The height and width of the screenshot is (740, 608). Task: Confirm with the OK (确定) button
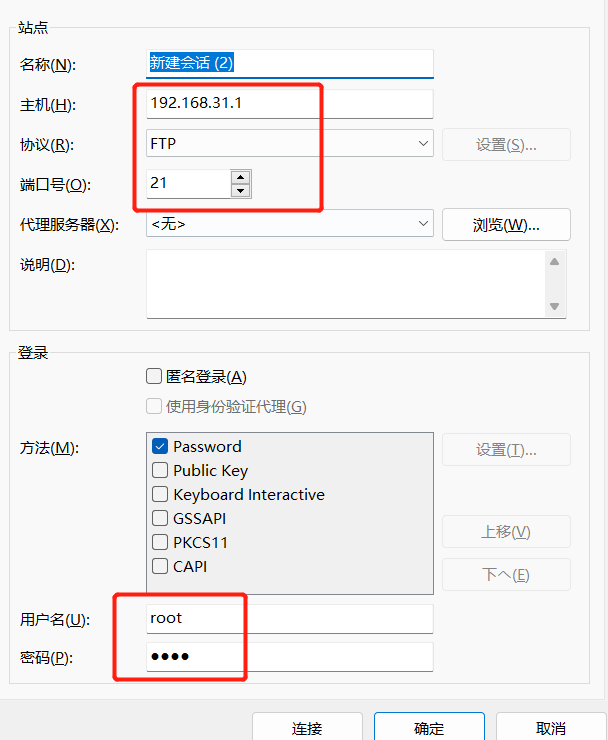(429, 728)
